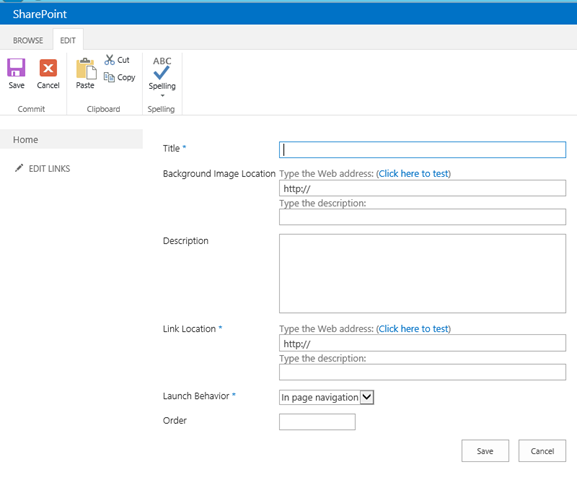Image resolution: width=577 pixels, height=480 pixels.
Task: Select the EDIT ribbon tab
Action: [68, 40]
